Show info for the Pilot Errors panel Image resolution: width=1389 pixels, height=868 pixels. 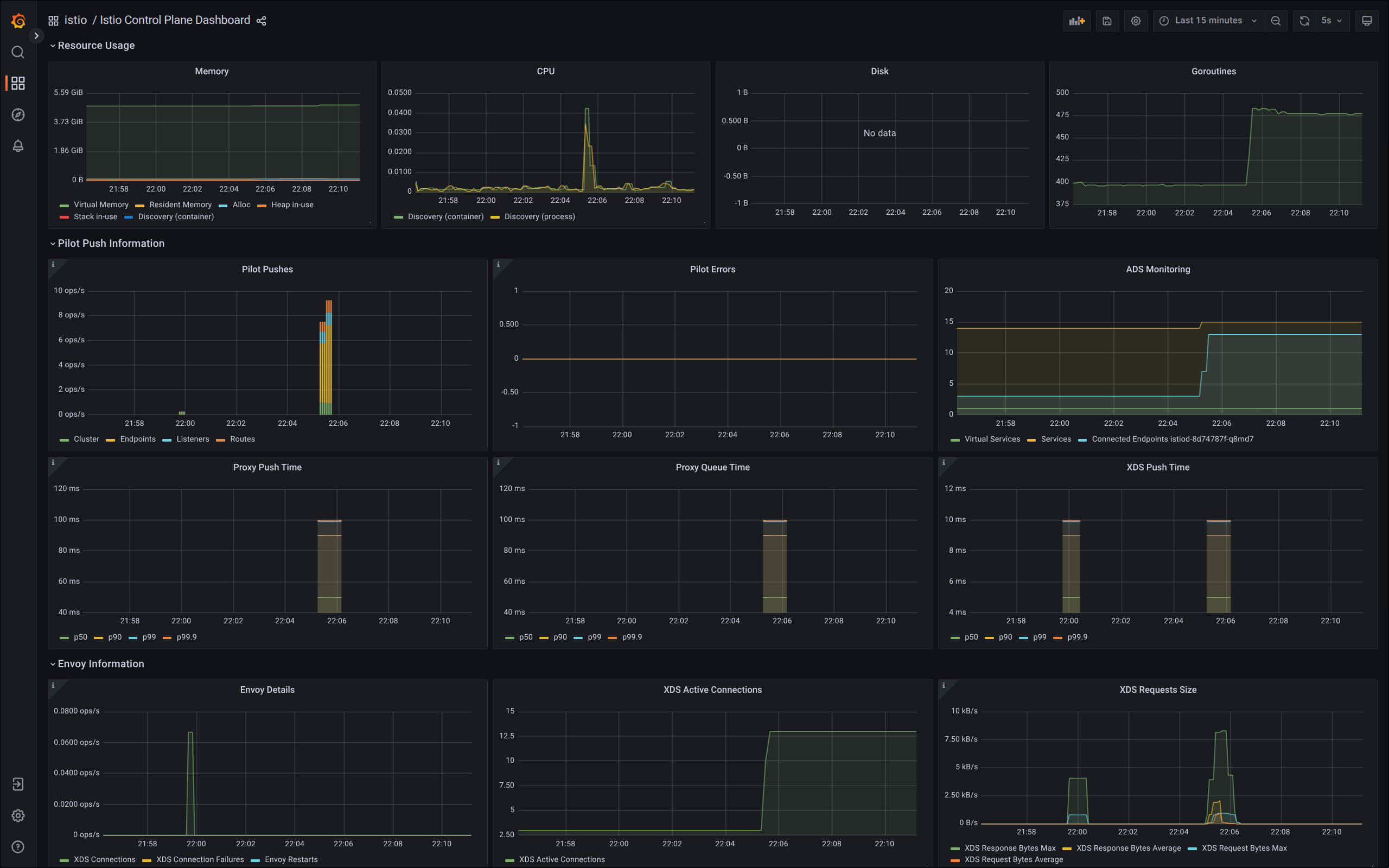(x=498, y=265)
